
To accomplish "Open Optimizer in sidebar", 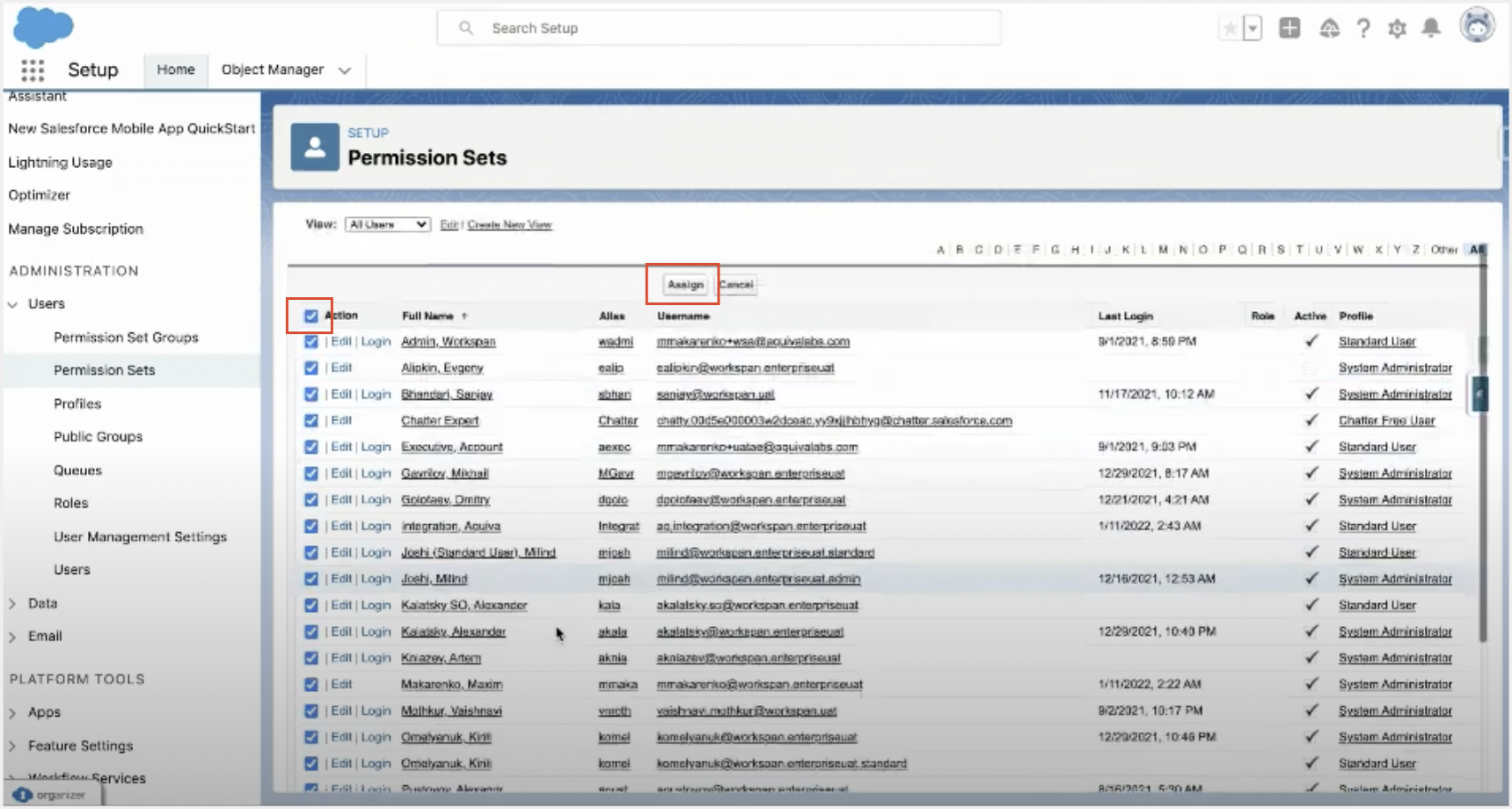I will [39, 195].
